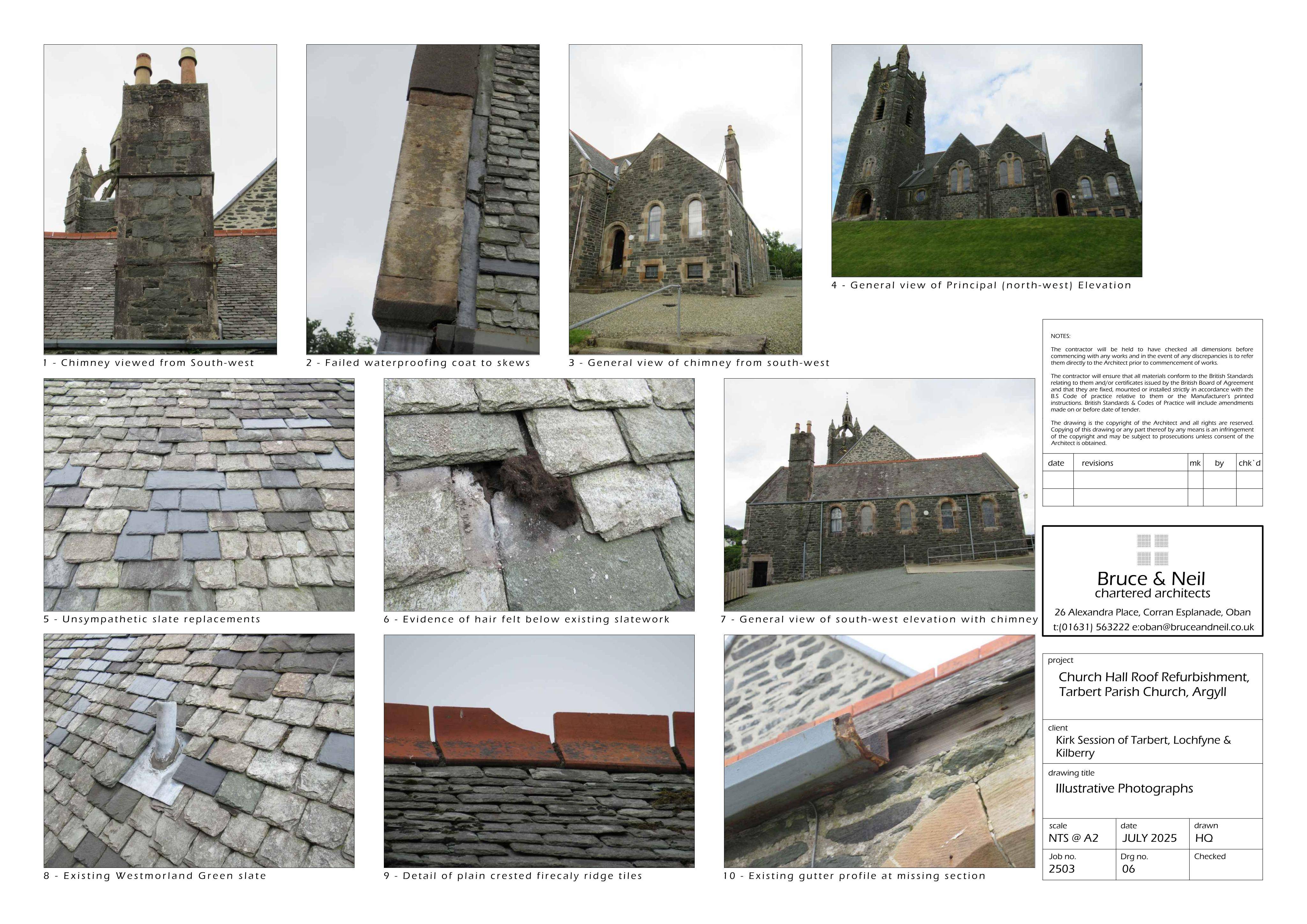Click the 'chk`d' column header
1307x924 pixels.
click(x=1249, y=463)
